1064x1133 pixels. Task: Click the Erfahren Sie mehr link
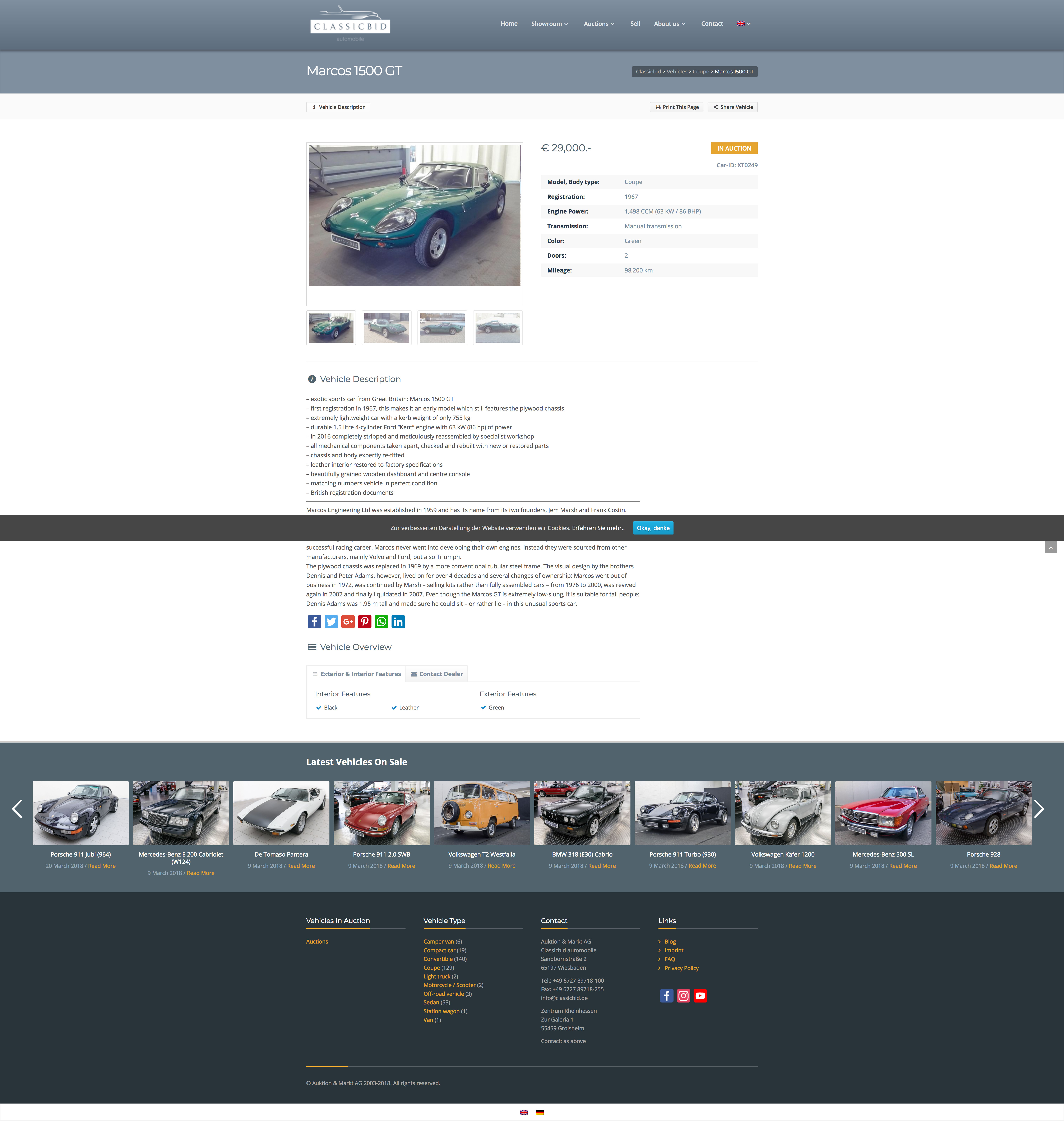[598, 528]
